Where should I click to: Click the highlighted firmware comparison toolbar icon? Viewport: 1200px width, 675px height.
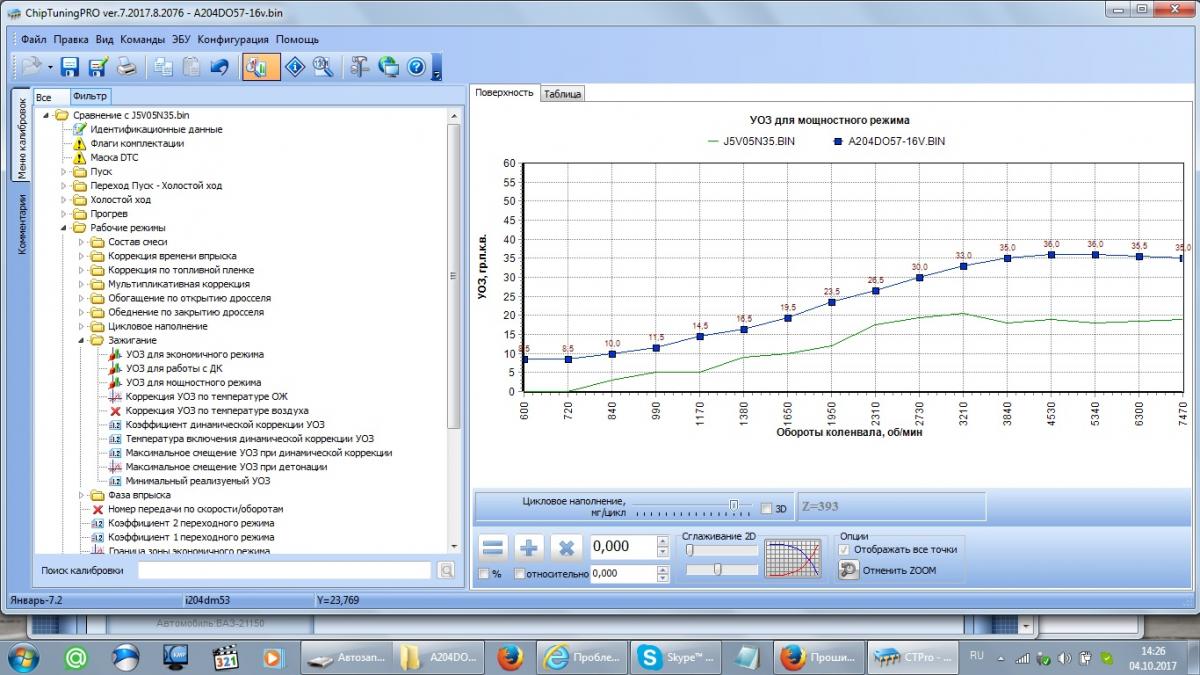[256, 68]
